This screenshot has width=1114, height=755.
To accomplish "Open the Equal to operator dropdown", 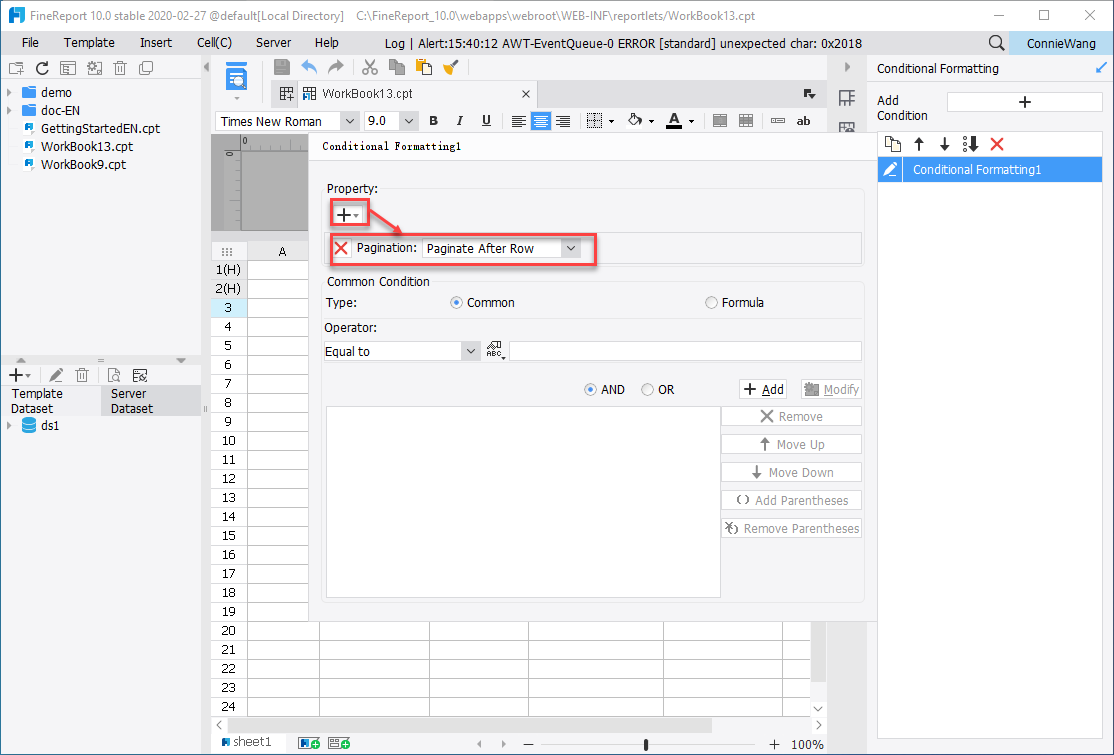I will click(x=469, y=350).
